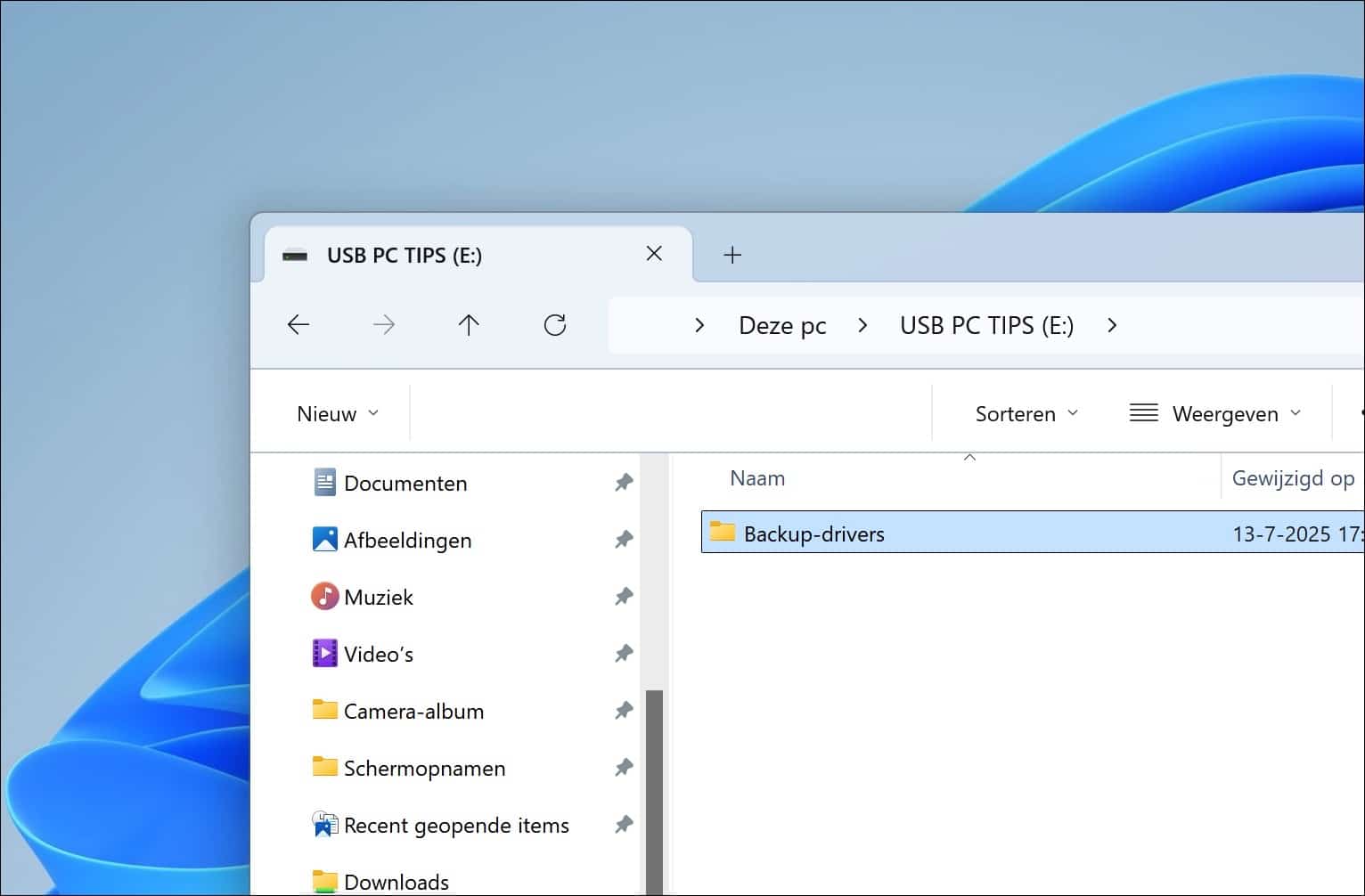1365x896 pixels.
Task: Switch to the USB PC TIPS (E:) tab
Action: (405, 255)
